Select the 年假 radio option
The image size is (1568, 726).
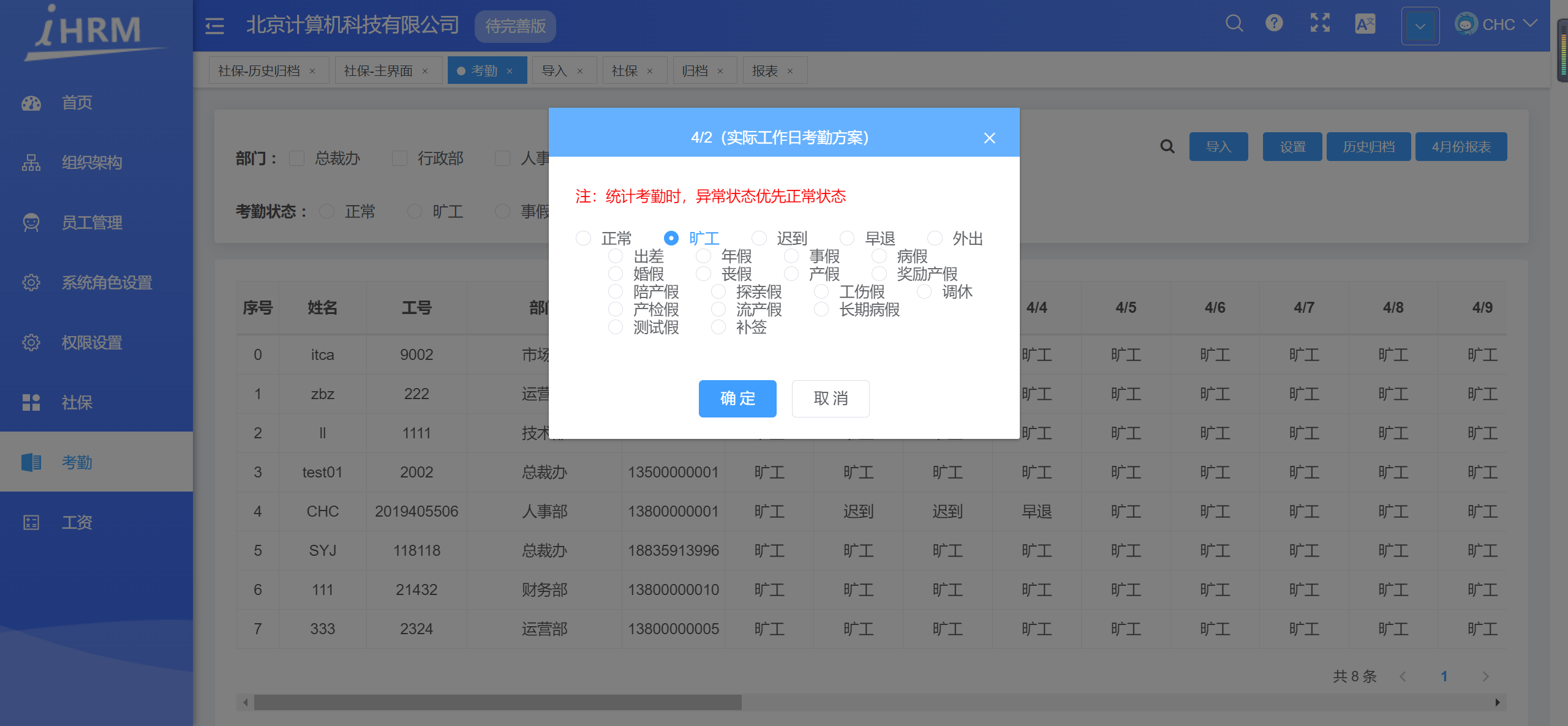pos(703,256)
